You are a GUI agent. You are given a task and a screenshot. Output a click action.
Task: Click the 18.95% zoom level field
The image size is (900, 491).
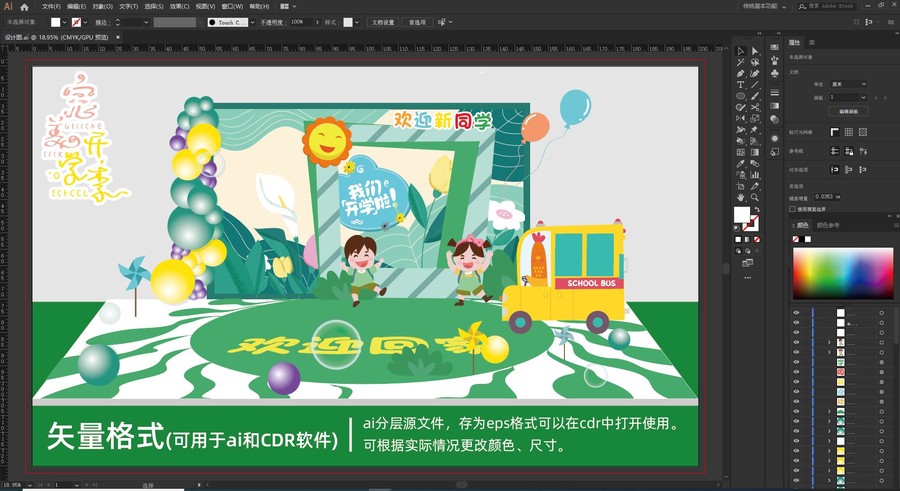[13, 485]
